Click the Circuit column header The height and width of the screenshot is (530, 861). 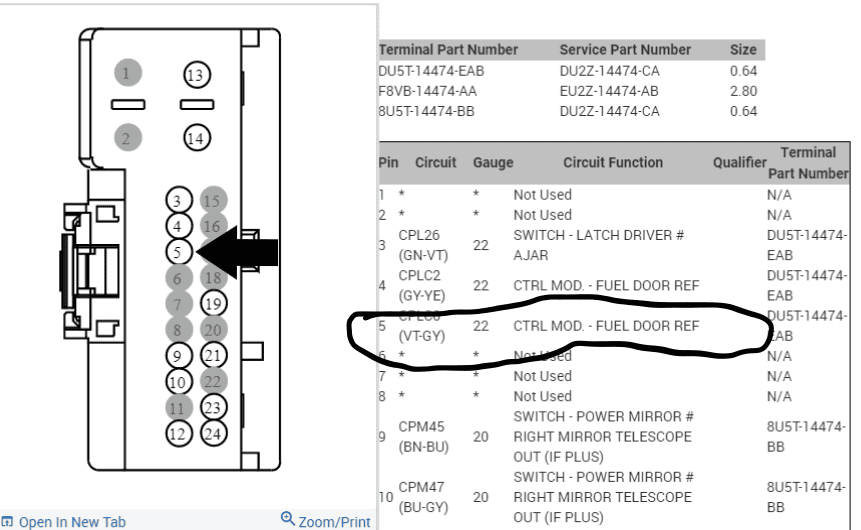(x=435, y=163)
